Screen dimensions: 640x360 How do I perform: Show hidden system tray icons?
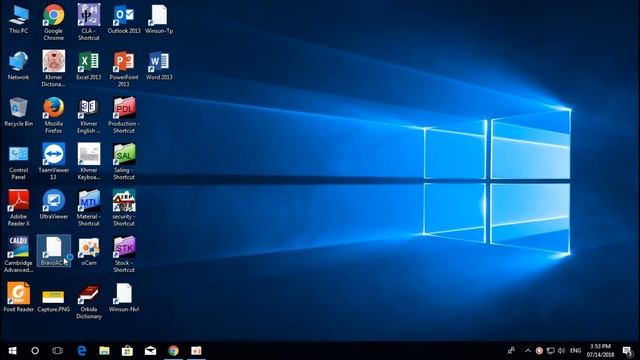[528, 351]
